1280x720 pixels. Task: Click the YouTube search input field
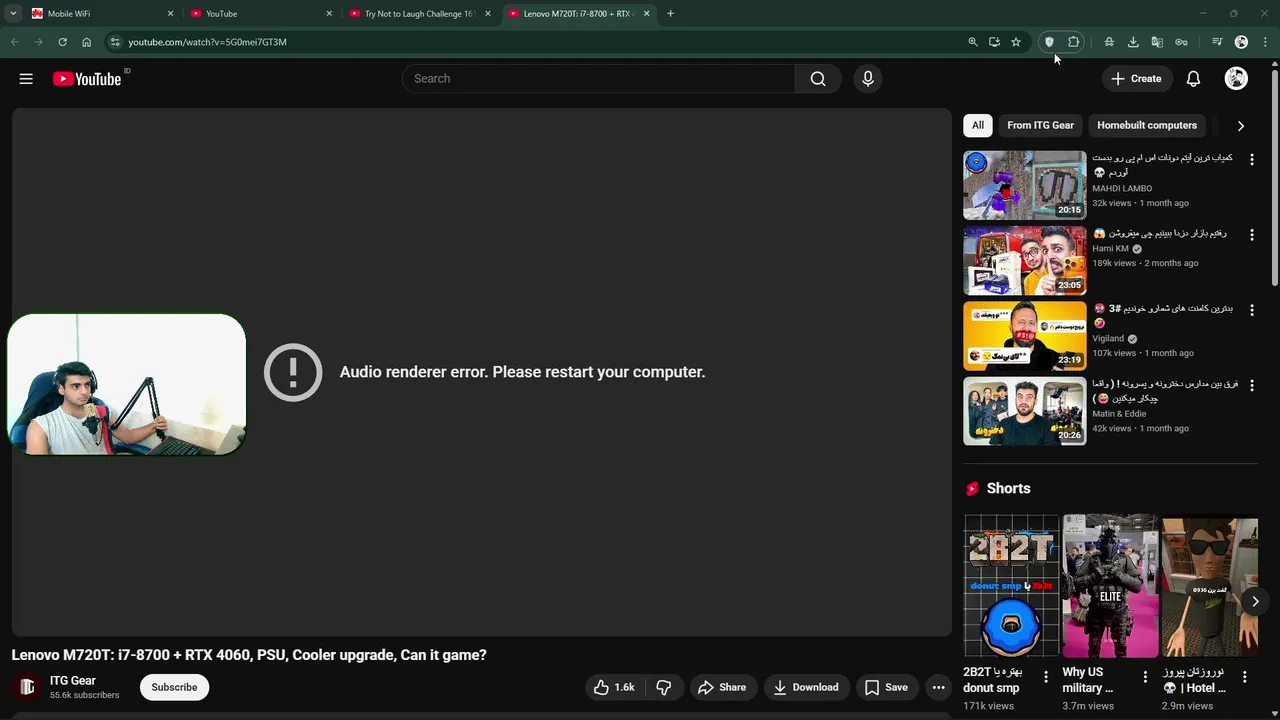click(598, 79)
